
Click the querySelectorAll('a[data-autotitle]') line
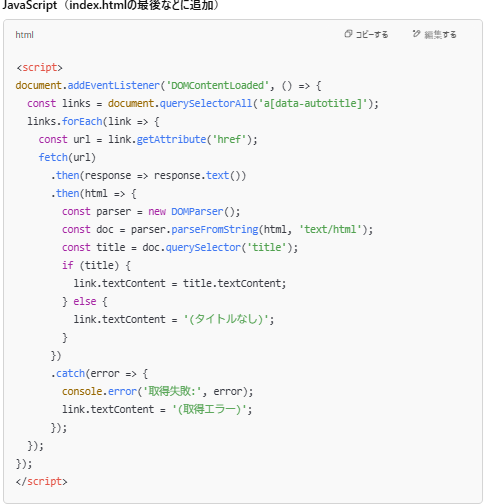[x=203, y=103]
